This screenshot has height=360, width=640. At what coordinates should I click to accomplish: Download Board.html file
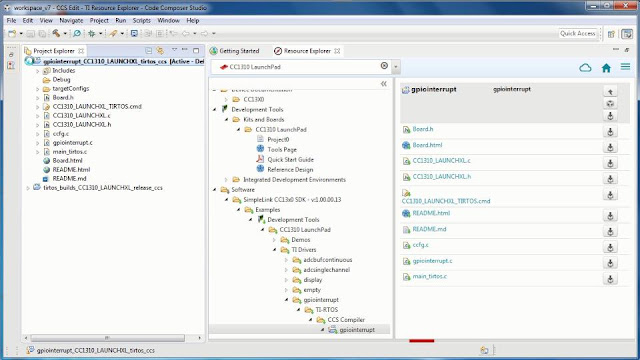(610, 147)
